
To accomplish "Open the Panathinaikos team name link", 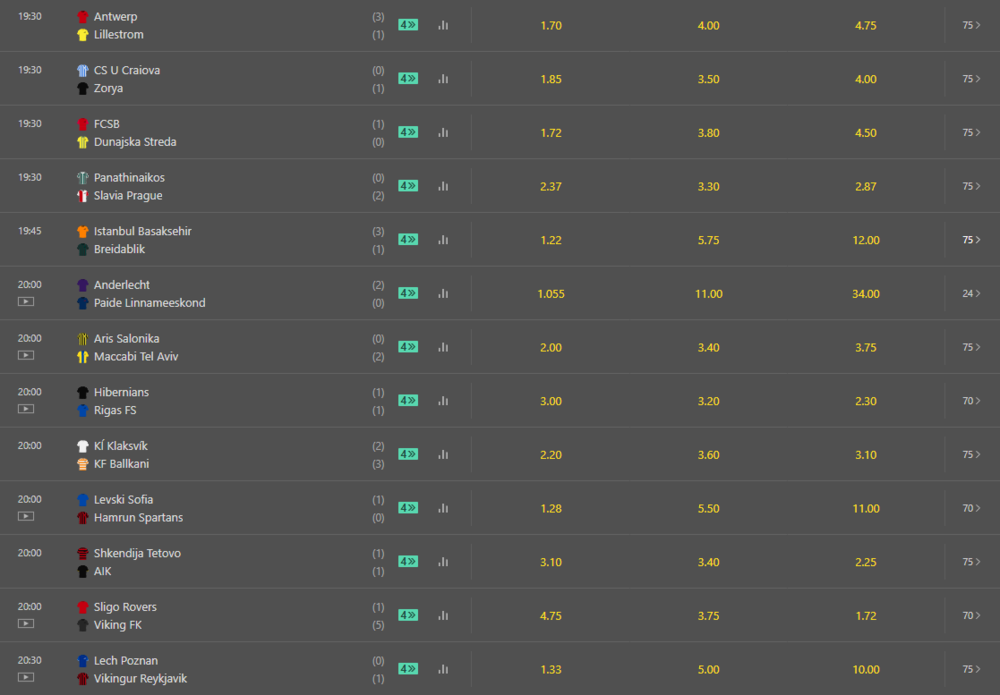I will click(129, 178).
